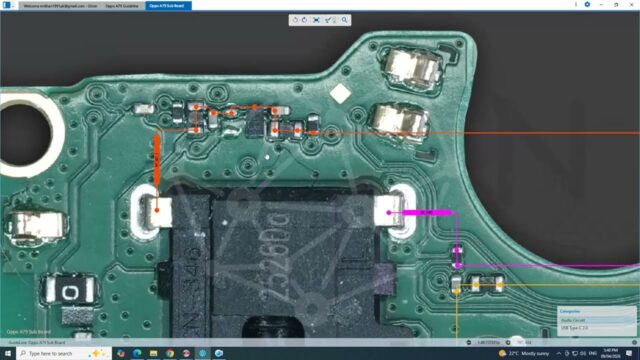Open the settings gear in title bar
The image size is (640, 360).
[587, 4]
